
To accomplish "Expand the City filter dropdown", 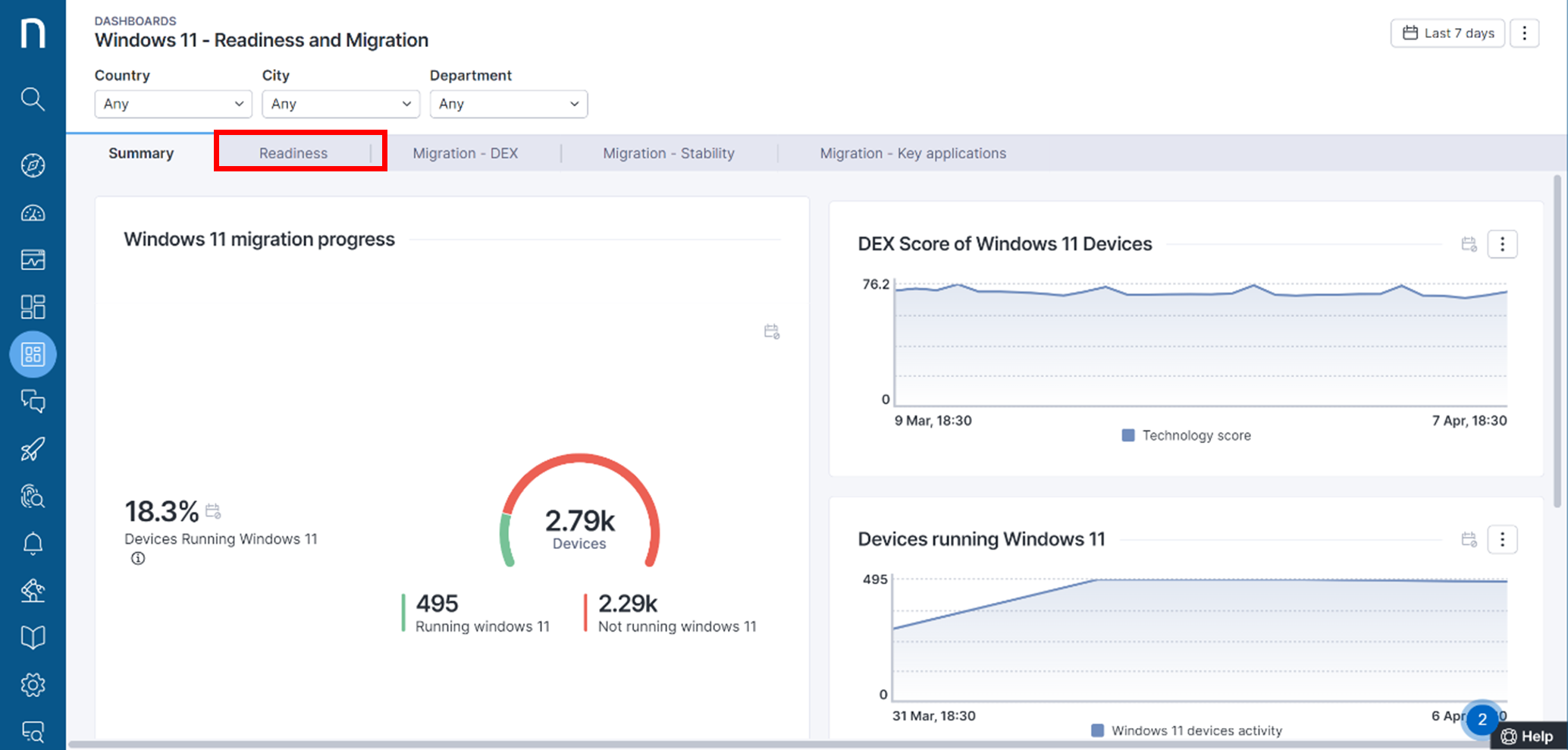I will pyautogui.click(x=340, y=104).
